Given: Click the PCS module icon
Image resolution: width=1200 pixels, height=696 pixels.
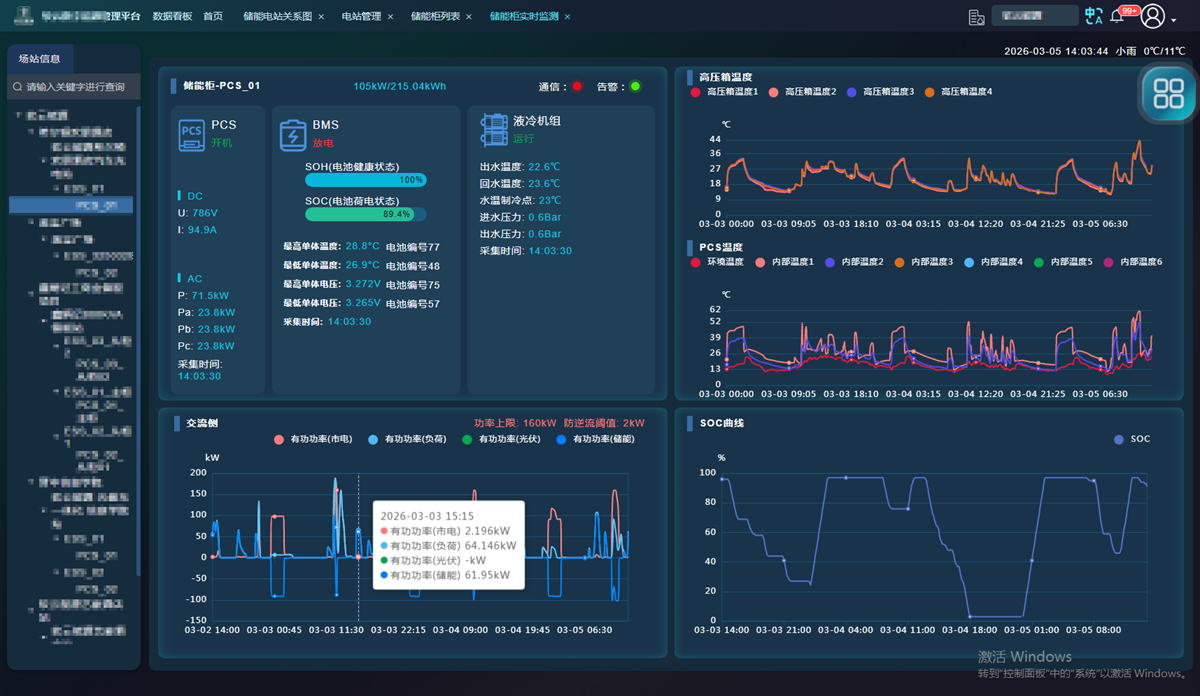Looking at the screenshot, I should [192, 134].
